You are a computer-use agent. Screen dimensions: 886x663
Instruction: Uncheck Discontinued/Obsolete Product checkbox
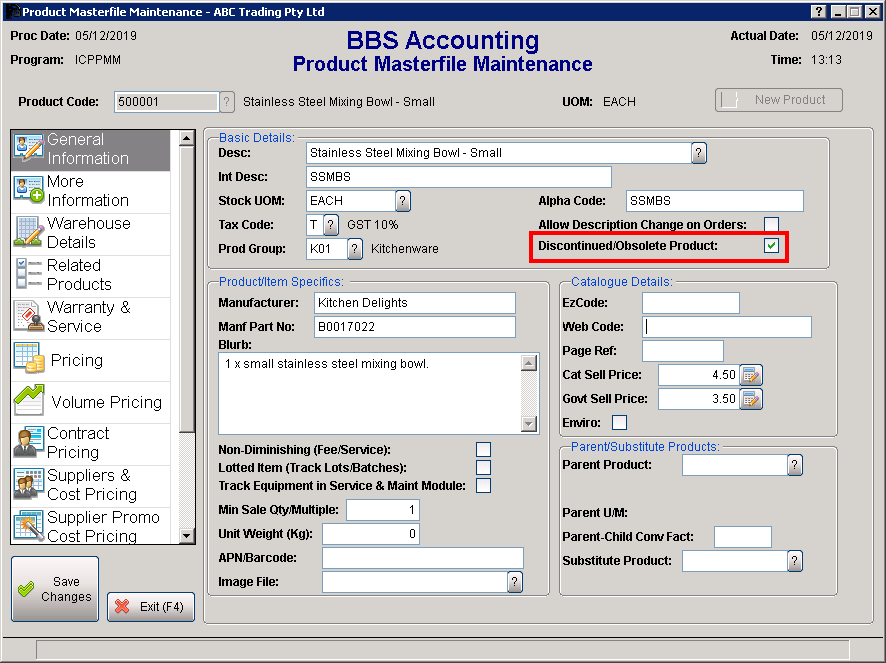[x=771, y=246]
